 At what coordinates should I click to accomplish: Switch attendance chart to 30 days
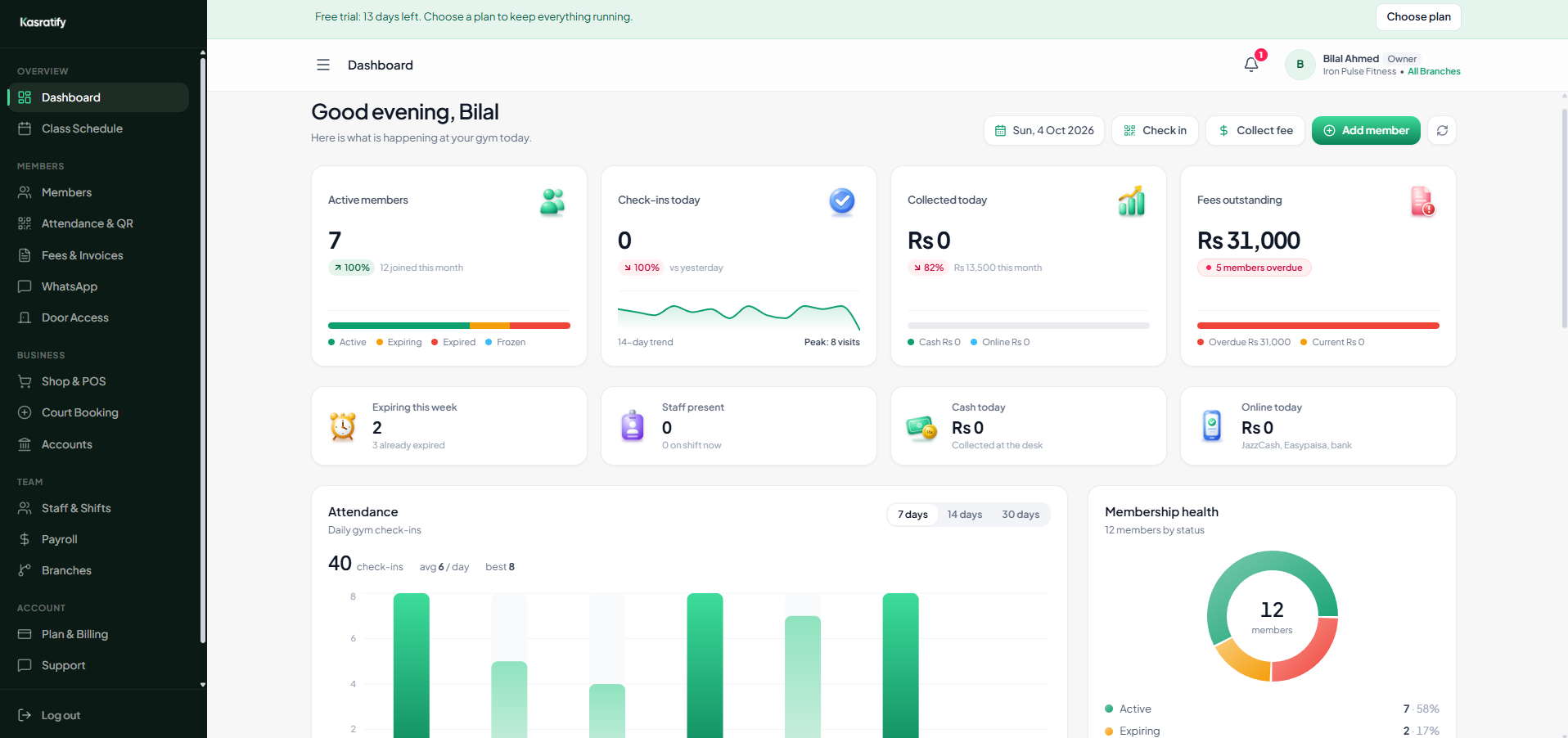(1021, 515)
